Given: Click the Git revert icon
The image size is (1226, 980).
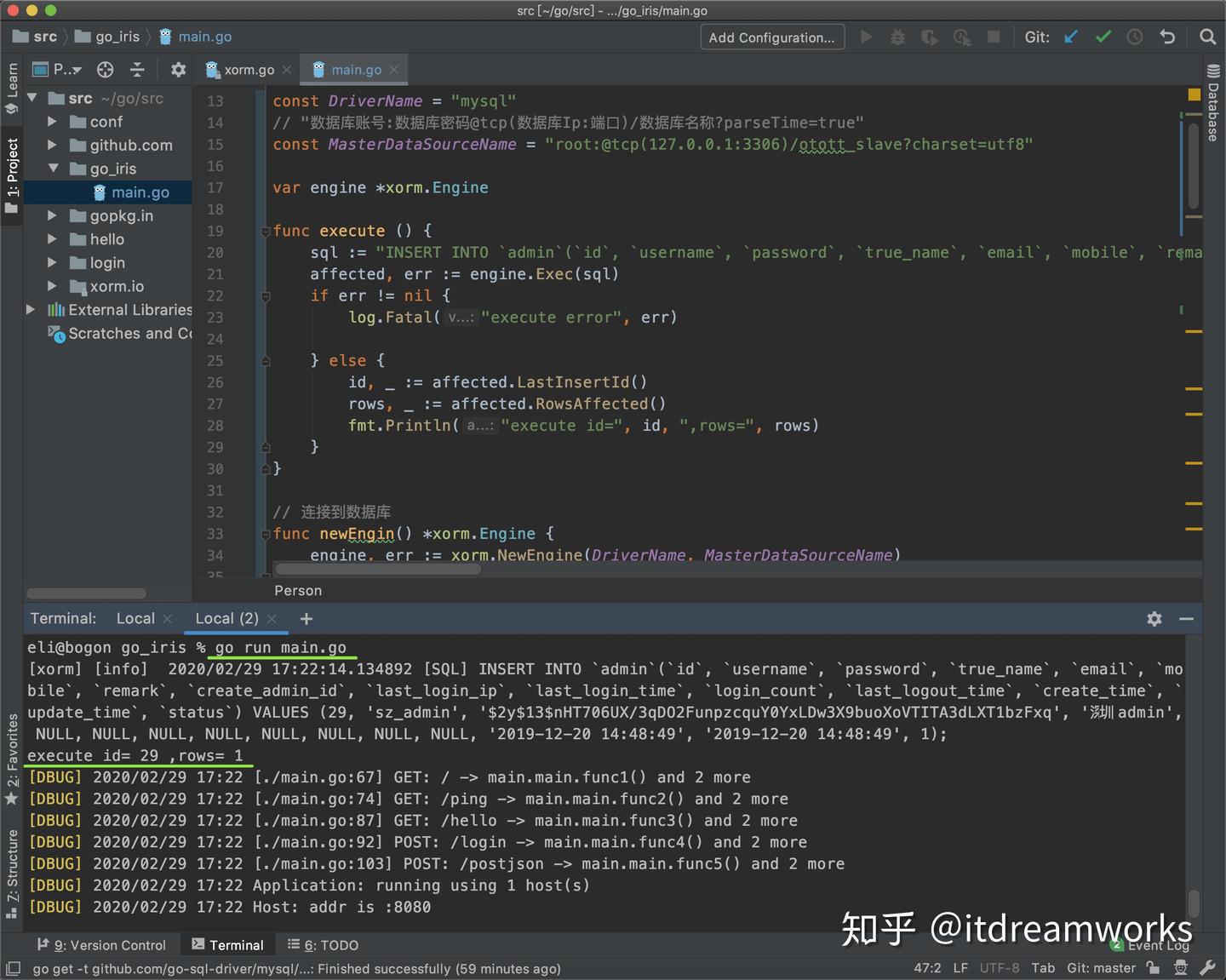Looking at the screenshot, I should click(x=1167, y=37).
